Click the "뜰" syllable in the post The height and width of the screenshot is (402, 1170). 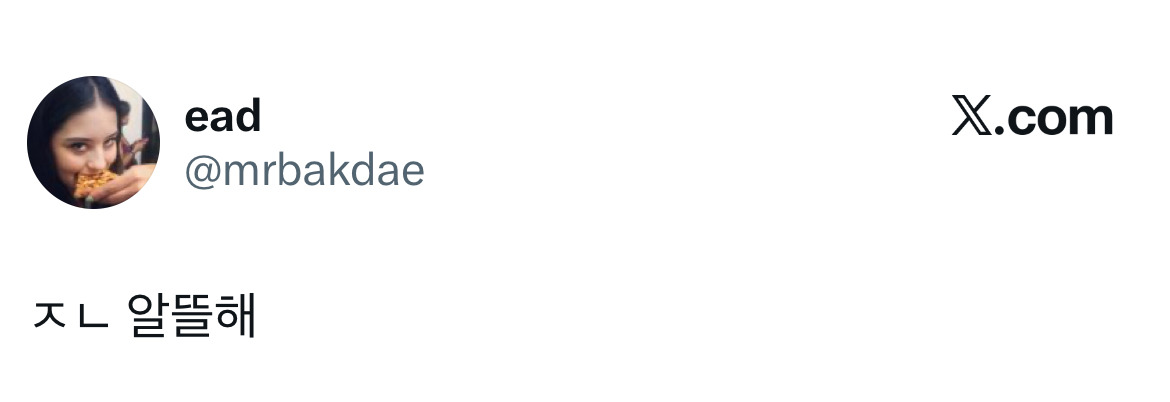(x=192, y=316)
